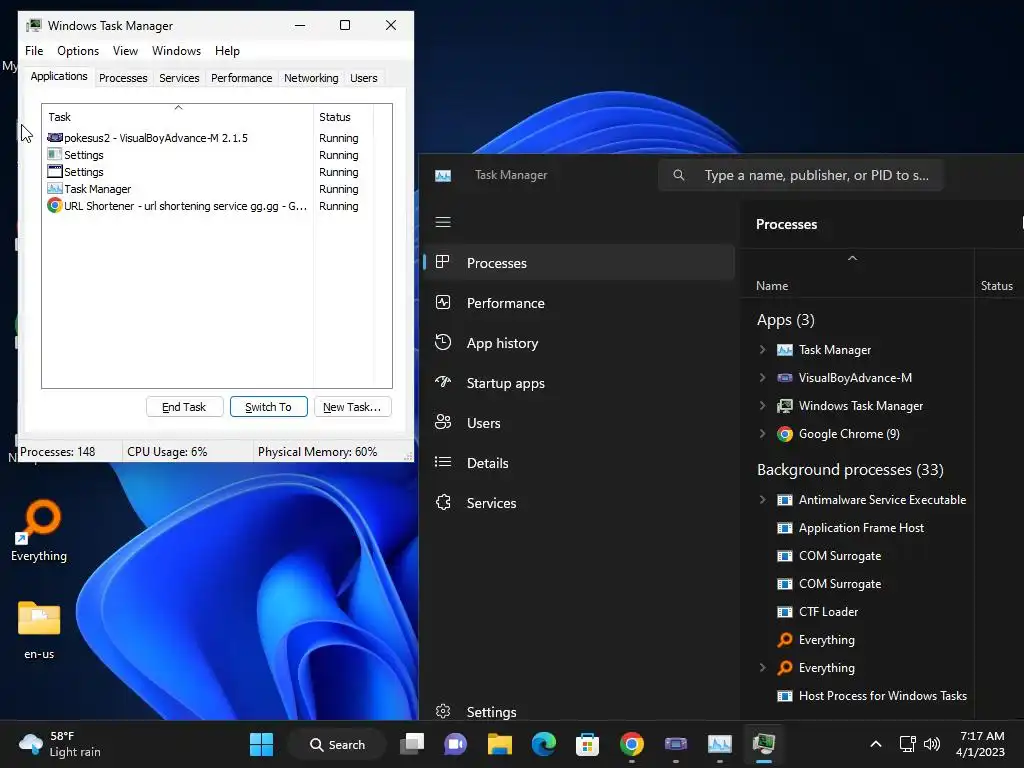This screenshot has width=1024, height=768.
Task: Open File Explorer from the taskbar
Action: tap(500, 744)
